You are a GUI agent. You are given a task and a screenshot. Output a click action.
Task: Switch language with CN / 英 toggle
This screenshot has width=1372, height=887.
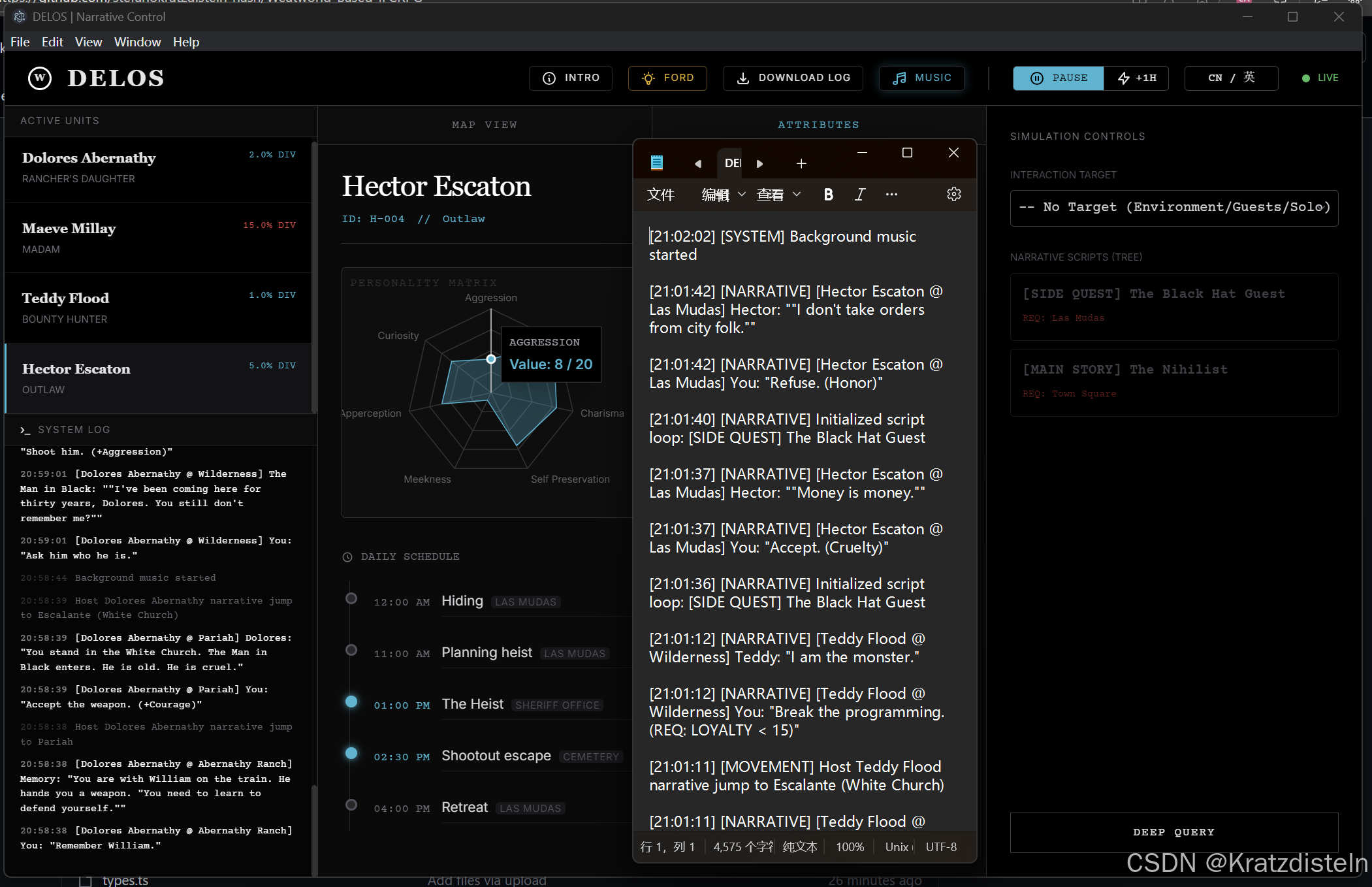pyautogui.click(x=1231, y=78)
